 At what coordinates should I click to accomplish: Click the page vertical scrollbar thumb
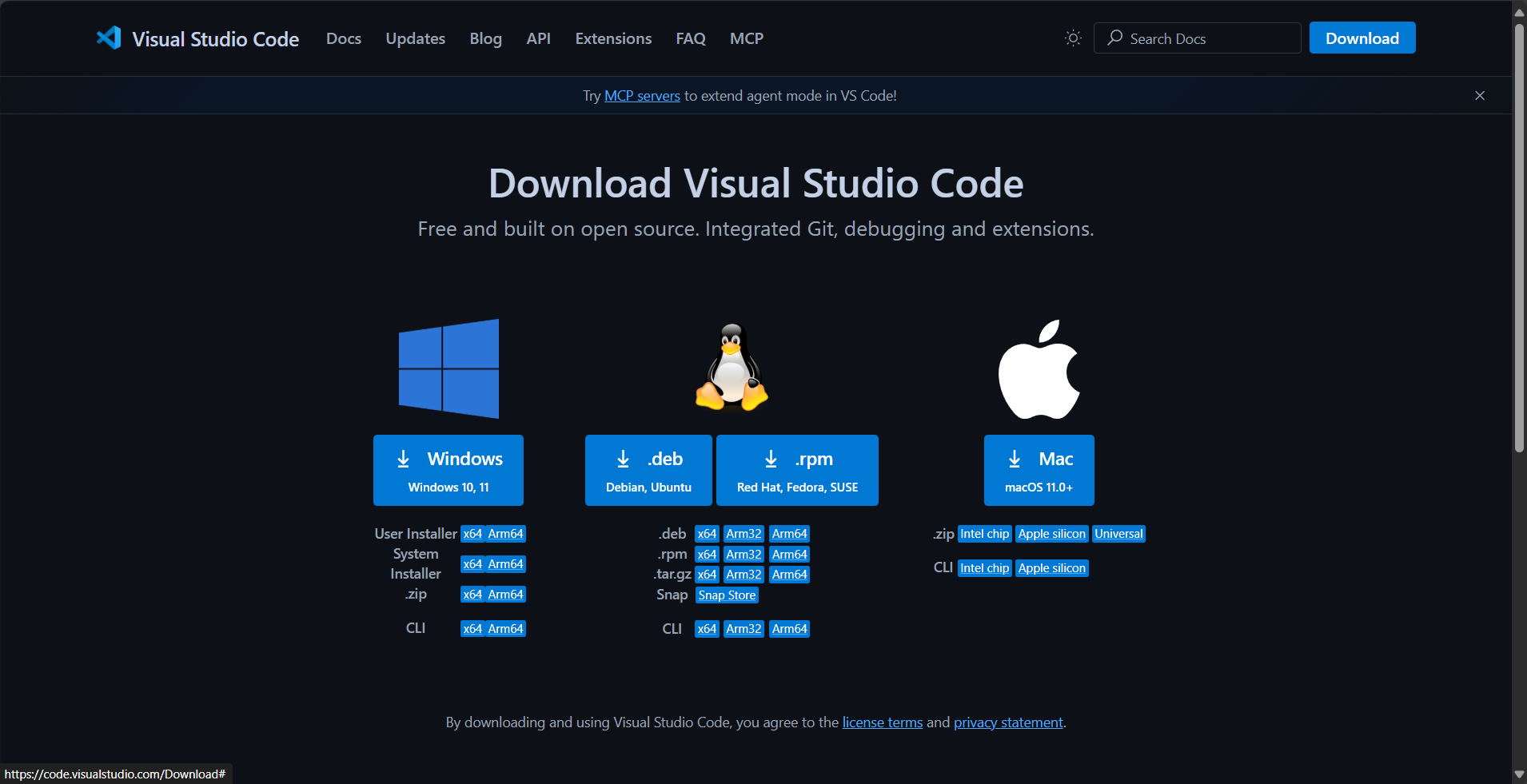click(1519, 240)
